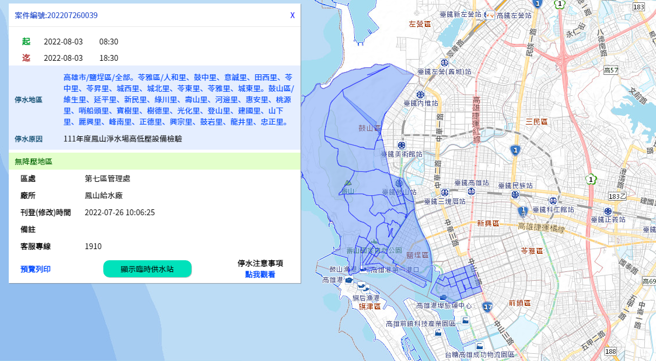
Task: Click the 高雄前鎮科技產業園區 factory icon
Action: click(x=465, y=321)
